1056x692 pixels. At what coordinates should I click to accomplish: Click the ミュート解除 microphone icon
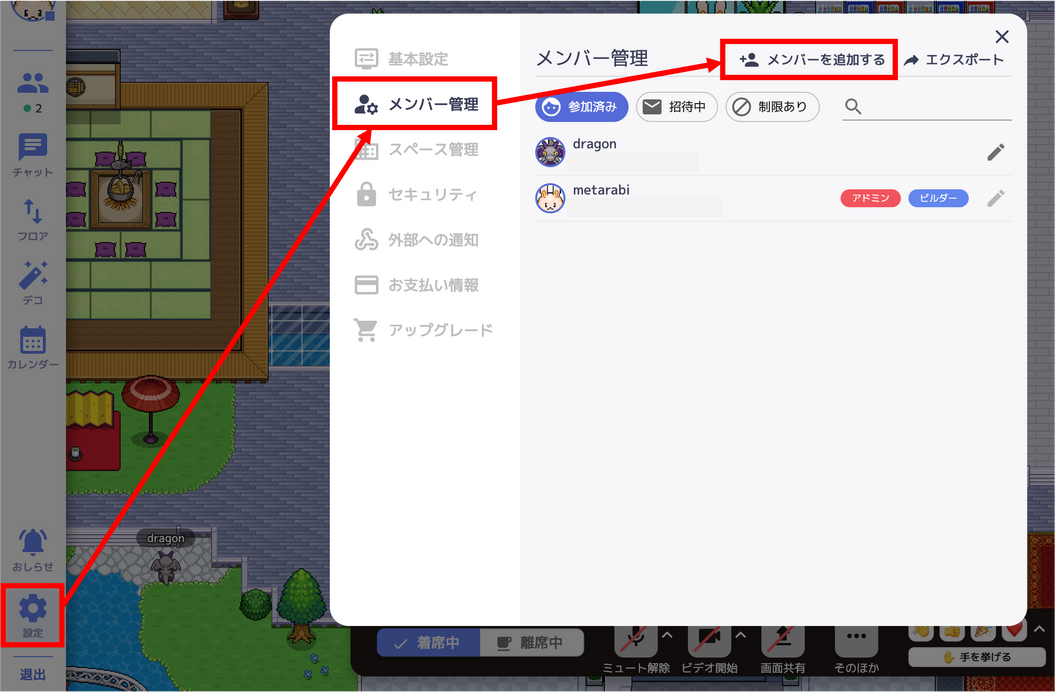point(635,642)
